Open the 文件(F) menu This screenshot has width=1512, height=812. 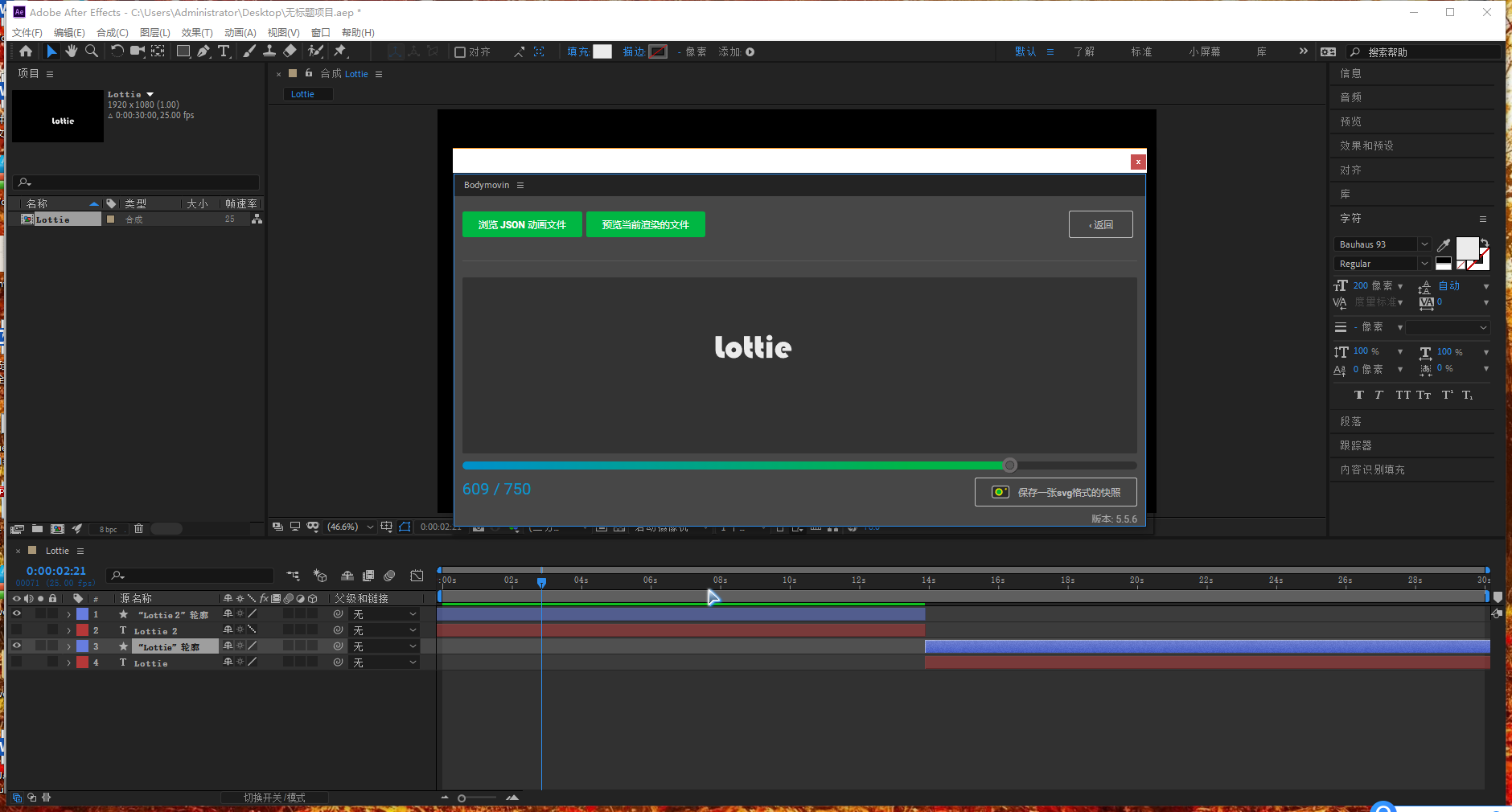pos(27,33)
